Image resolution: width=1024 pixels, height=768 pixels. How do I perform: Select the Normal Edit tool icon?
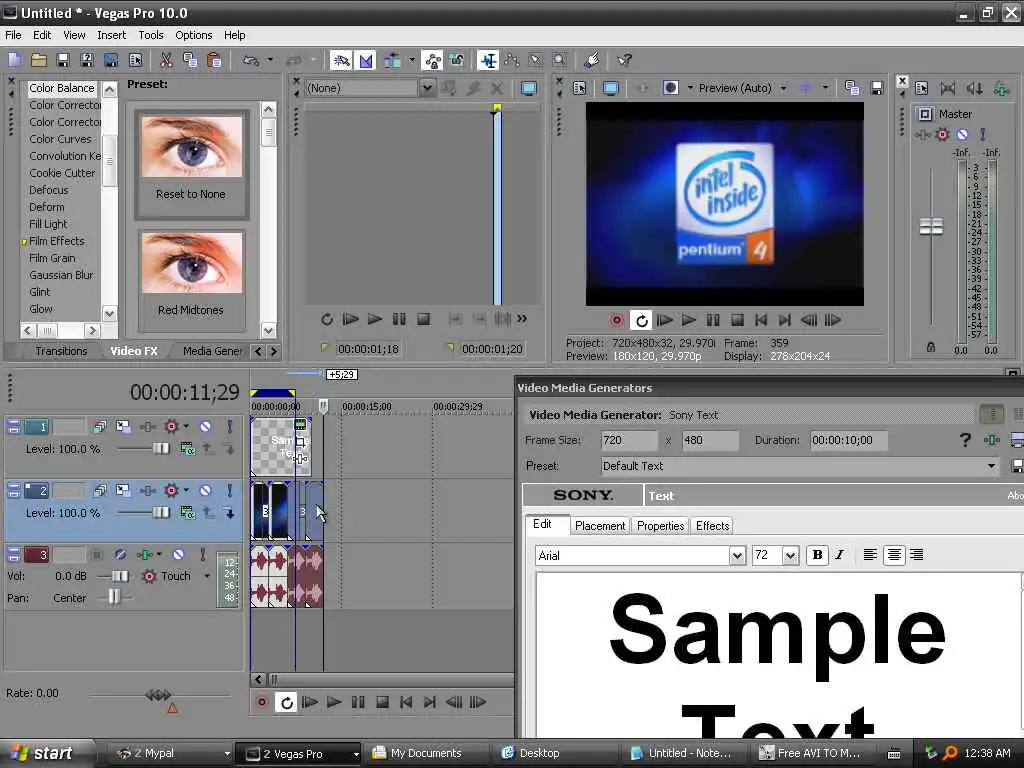[x=488, y=61]
